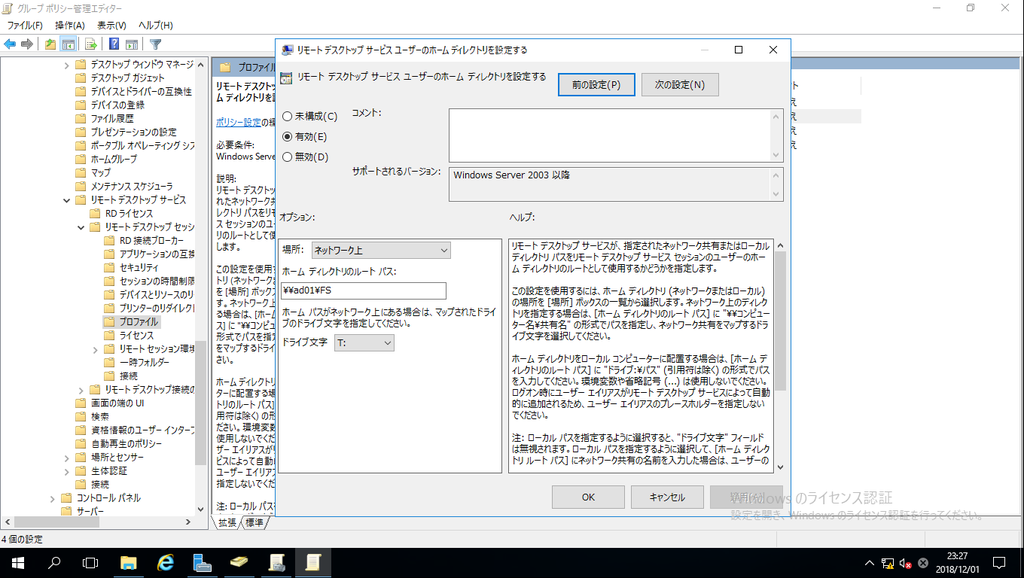Image resolution: width=1024 pixels, height=578 pixels.
Task: Select the up-folder icon in the toolbar
Action: click(x=48, y=43)
